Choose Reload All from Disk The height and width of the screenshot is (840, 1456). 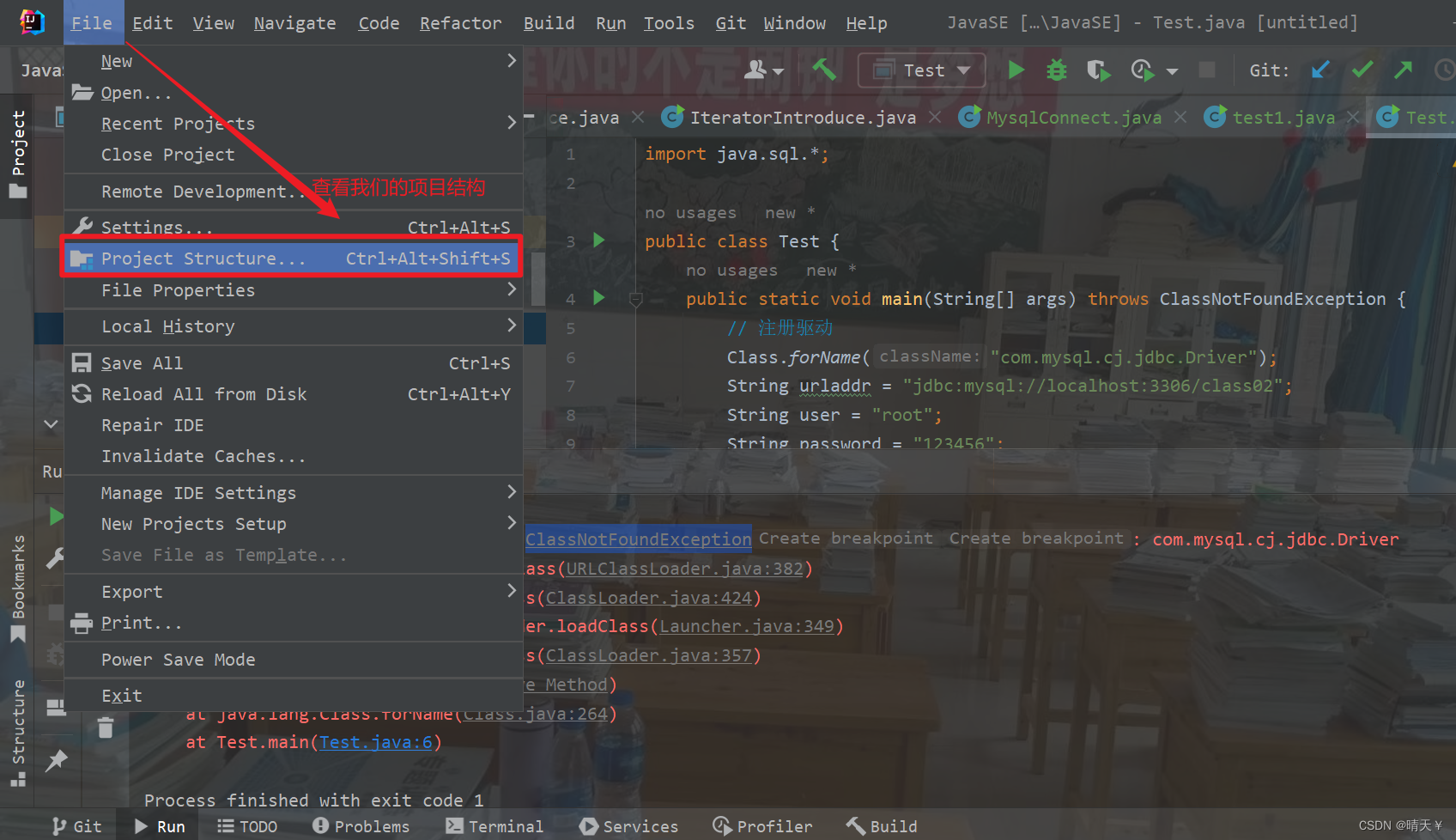(x=294, y=394)
